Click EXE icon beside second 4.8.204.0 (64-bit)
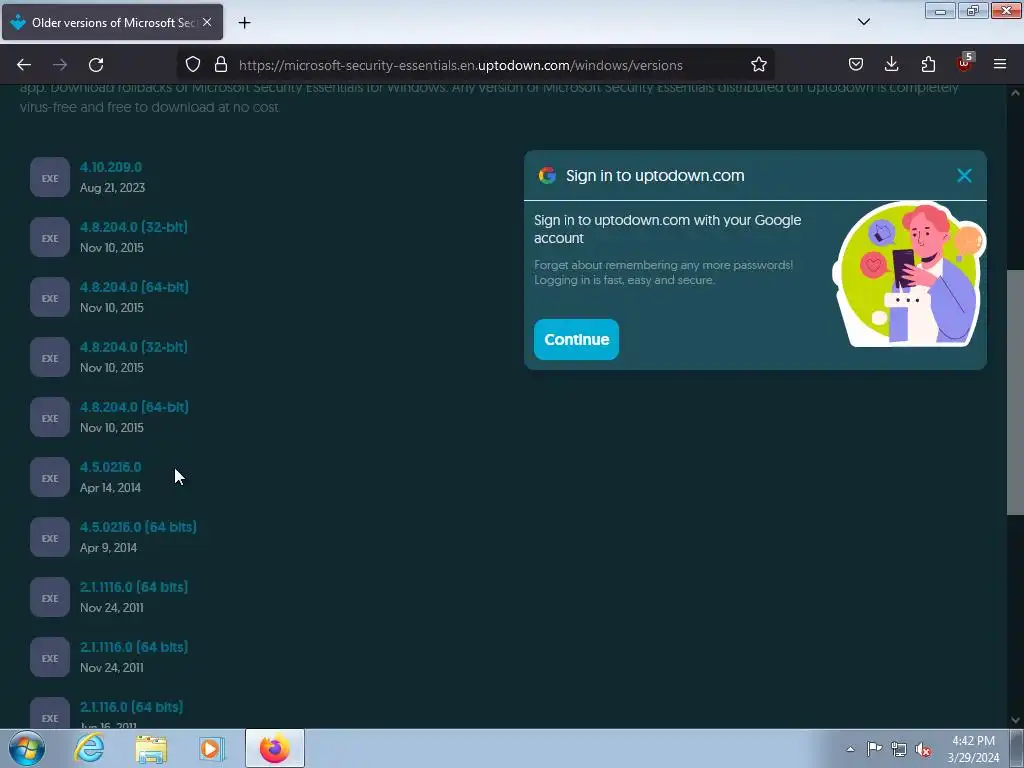1024x768 pixels. [50, 418]
